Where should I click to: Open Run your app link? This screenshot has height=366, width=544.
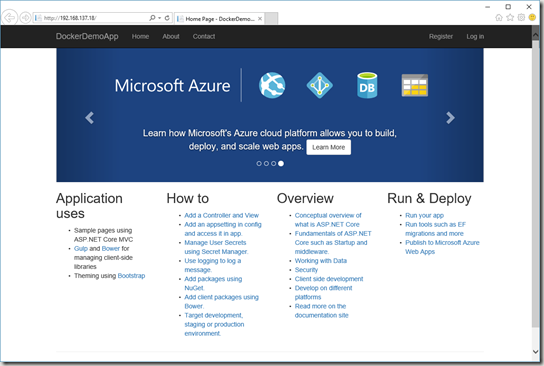click(424, 215)
